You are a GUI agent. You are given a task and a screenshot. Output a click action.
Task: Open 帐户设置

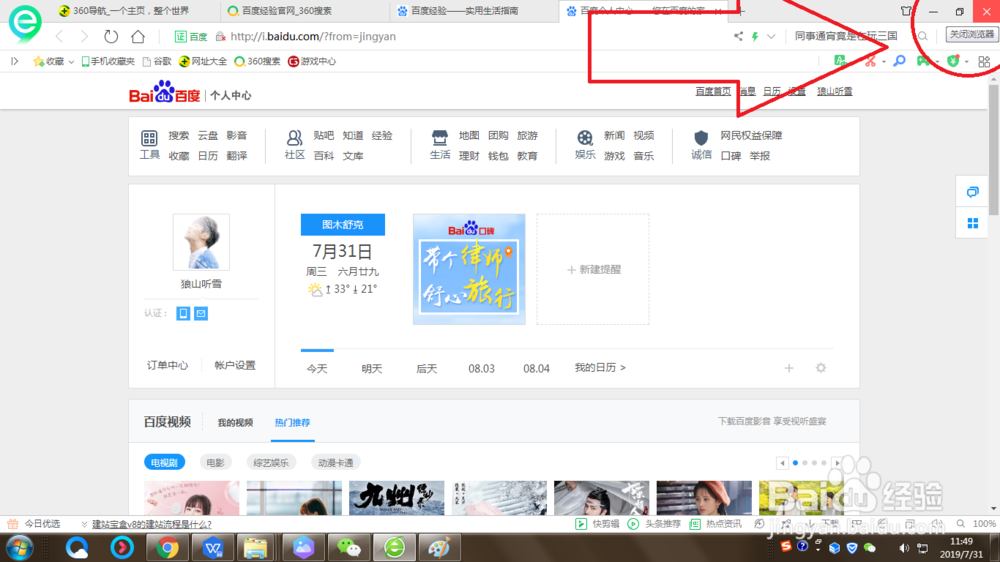(x=235, y=365)
